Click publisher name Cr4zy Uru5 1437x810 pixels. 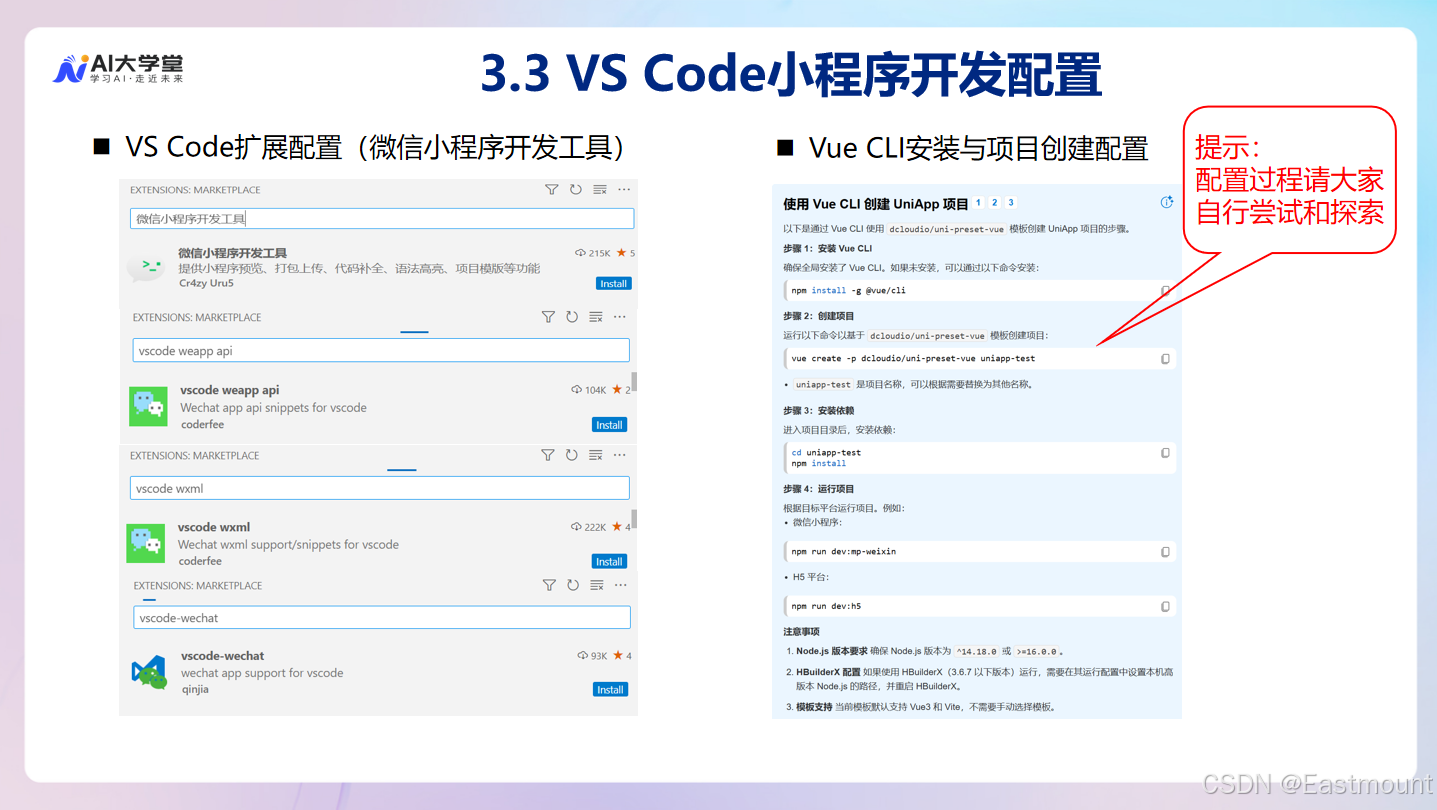206,283
